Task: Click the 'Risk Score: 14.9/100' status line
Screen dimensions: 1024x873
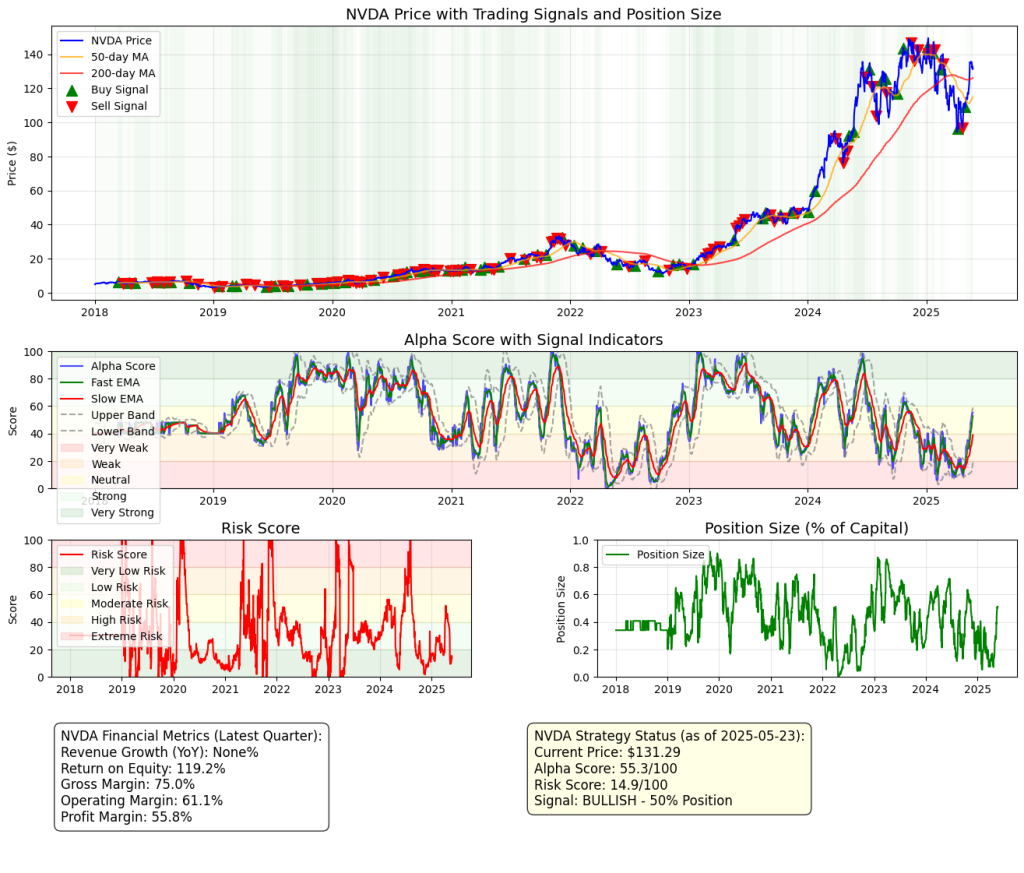Action: 601,785
